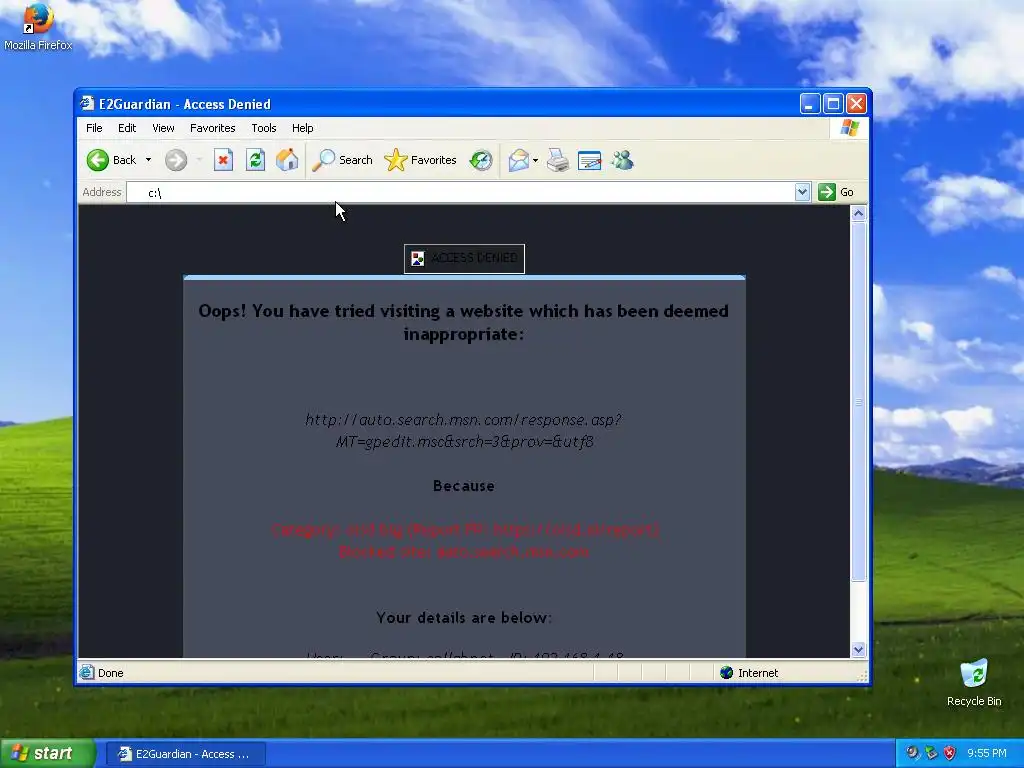Open the Mozilla Firefox desktop shortcut

38,26
